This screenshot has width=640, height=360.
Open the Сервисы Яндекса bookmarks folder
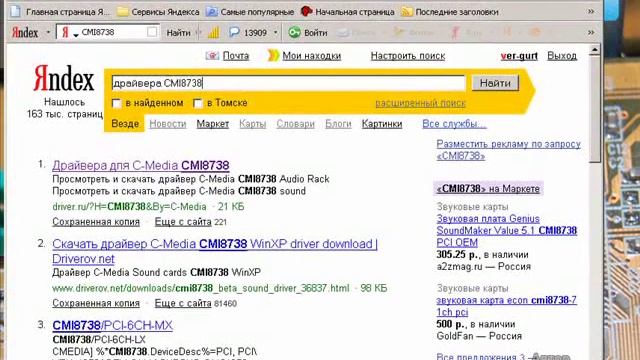158,12
